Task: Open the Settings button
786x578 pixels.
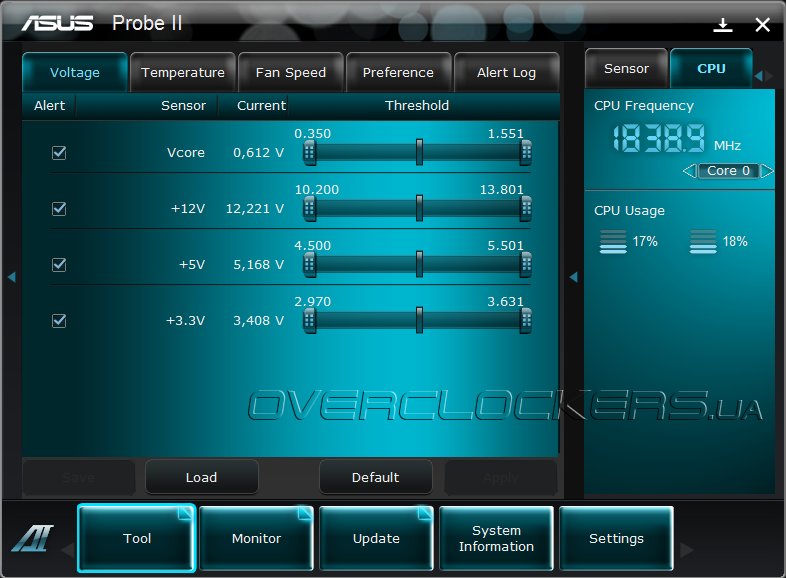Action: click(x=616, y=538)
